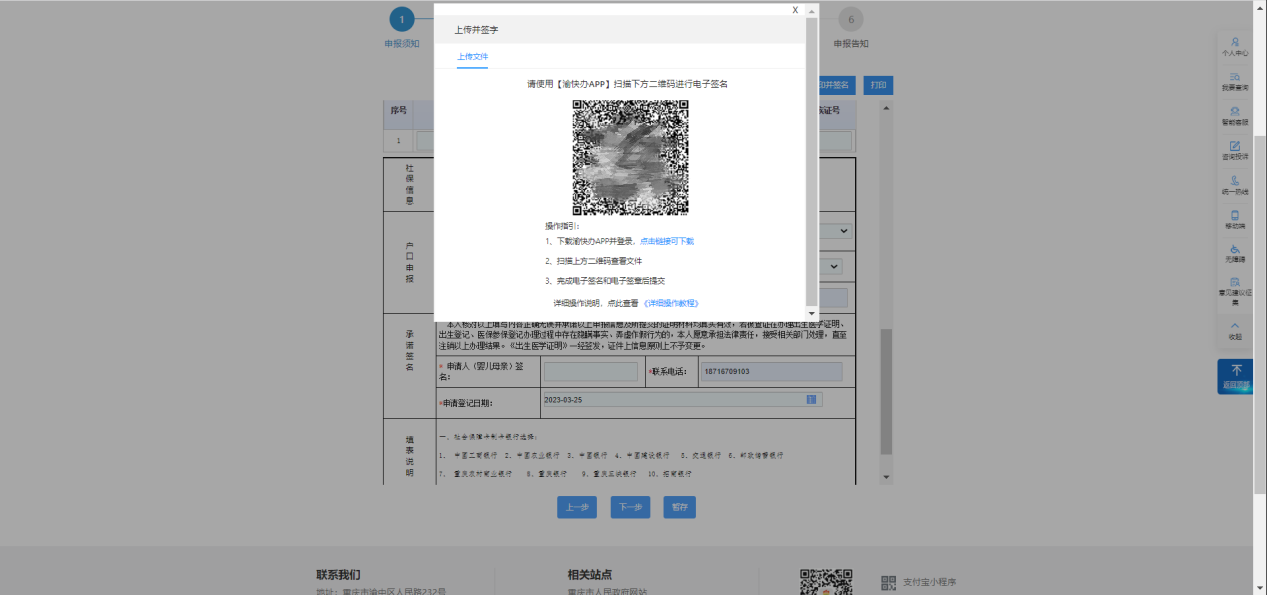Viewport: 1267px width, 595px height.
Task: Click the 序号 column header
Action: 398,110
